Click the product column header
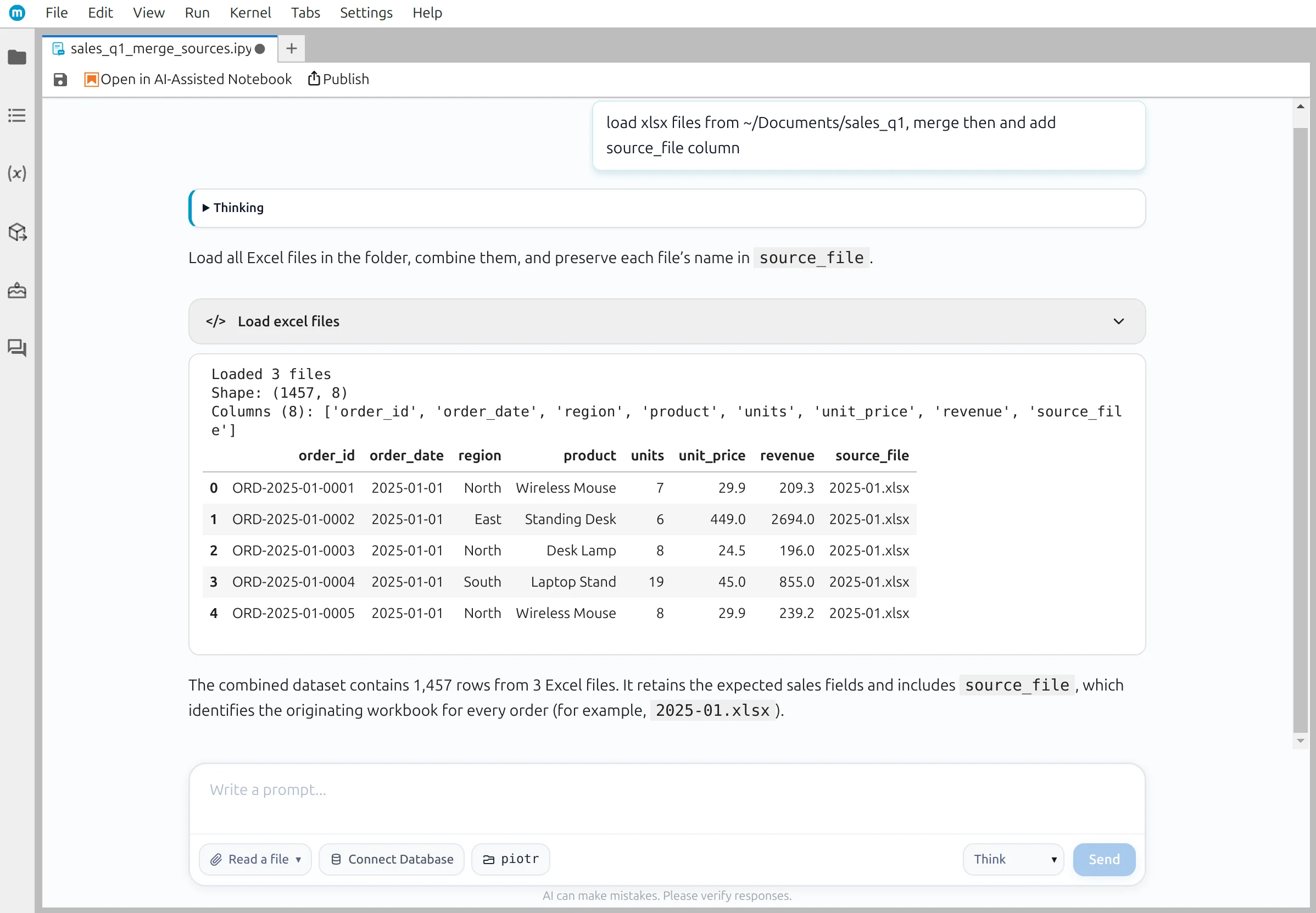The height and width of the screenshot is (913, 1316). (590, 456)
